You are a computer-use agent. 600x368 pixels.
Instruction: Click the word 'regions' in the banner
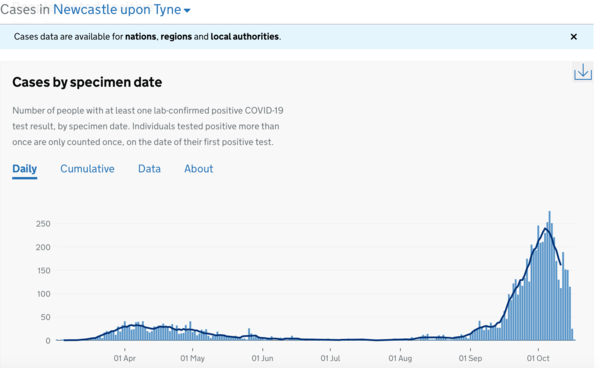tap(176, 37)
